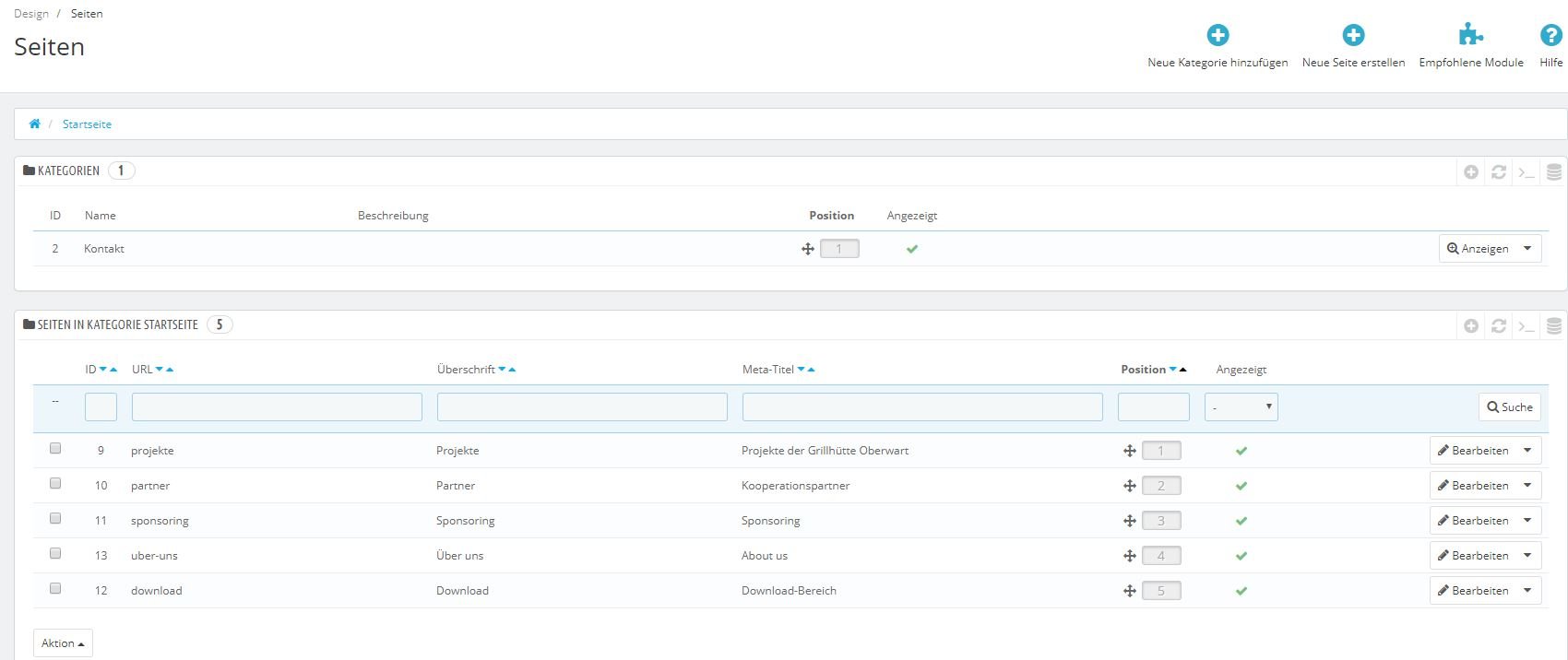Image resolution: width=1568 pixels, height=660 pixels.
Task: Click move handle for sponsoring row
Action: click(x=1129, y=521)
